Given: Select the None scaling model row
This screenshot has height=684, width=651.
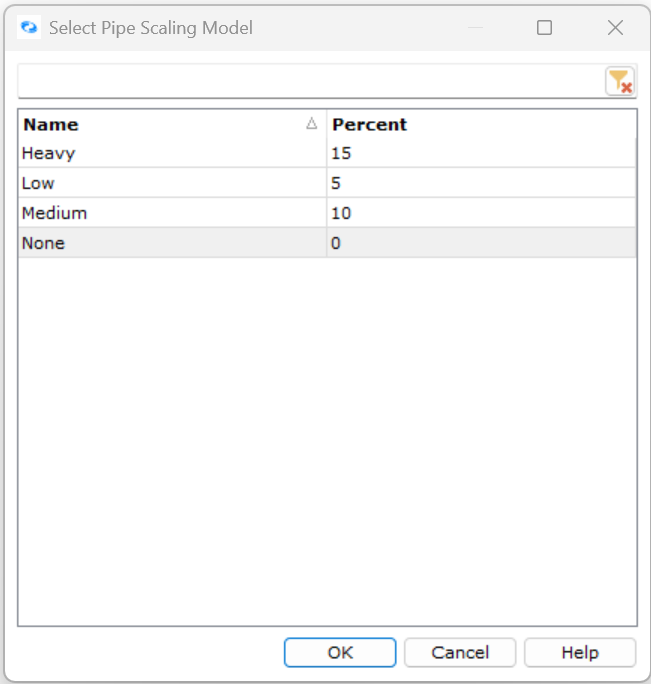Looking at the screenshot, I should tap(327, 243).
